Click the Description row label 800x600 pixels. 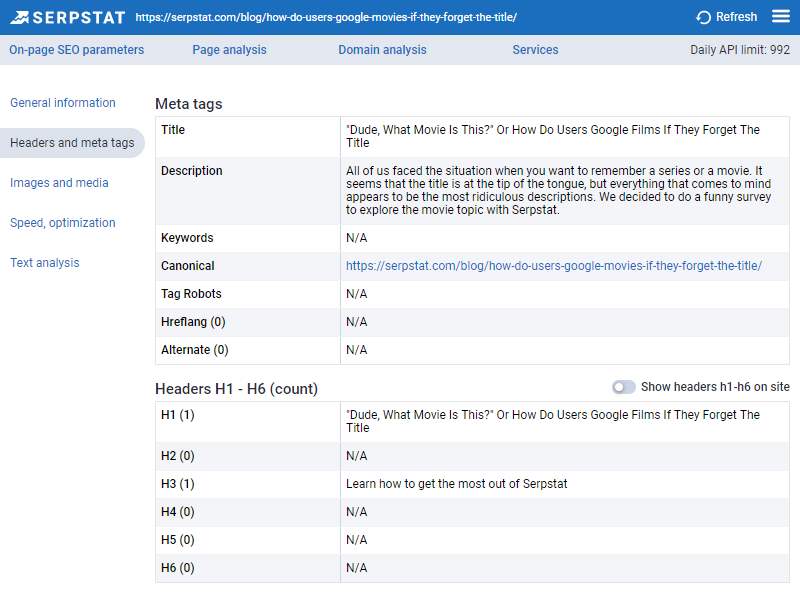pos(192,171)
